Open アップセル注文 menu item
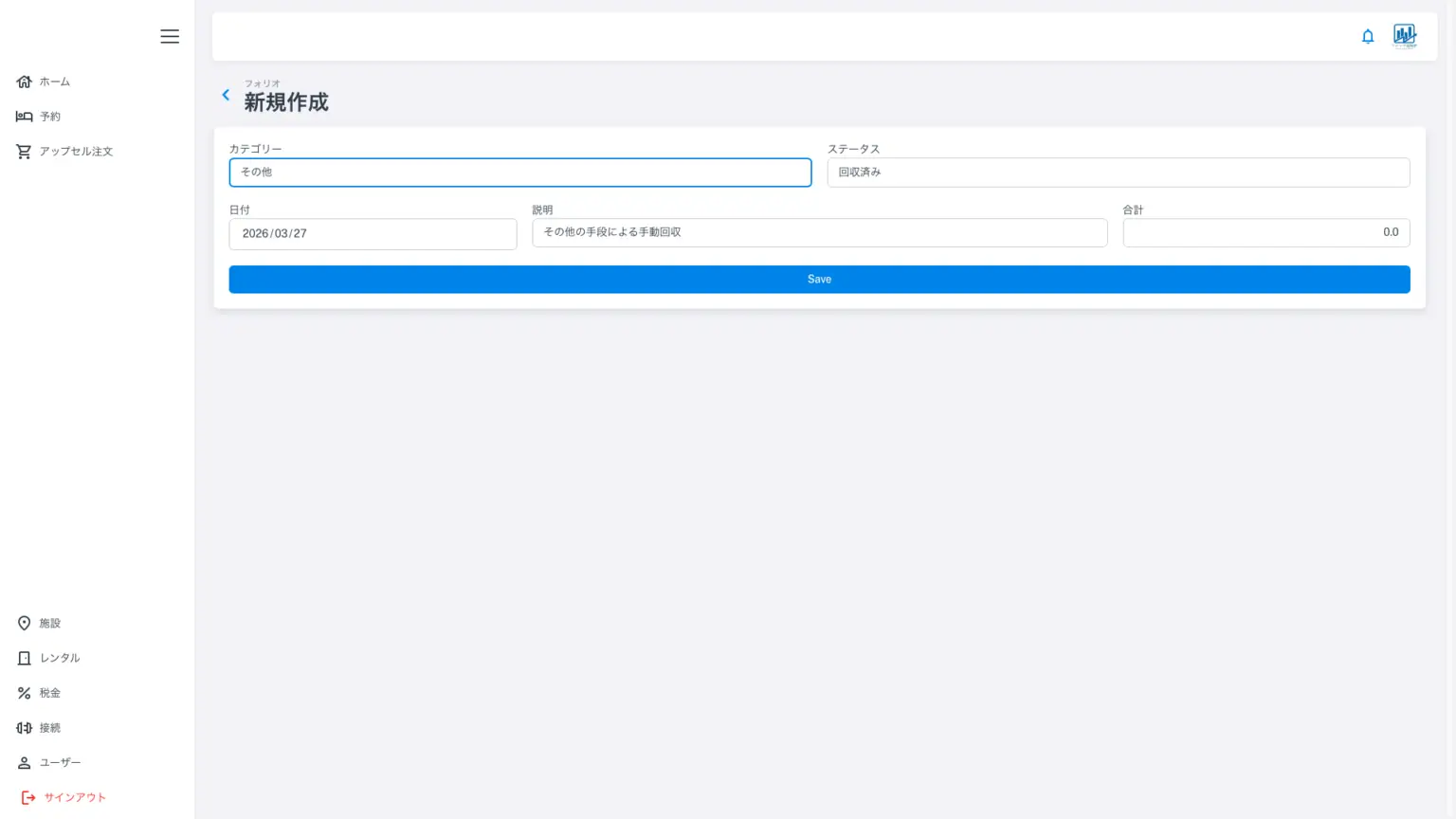The width and height of the screenshot is (1456, 819). pyautogui.click(x=76, y=152)
